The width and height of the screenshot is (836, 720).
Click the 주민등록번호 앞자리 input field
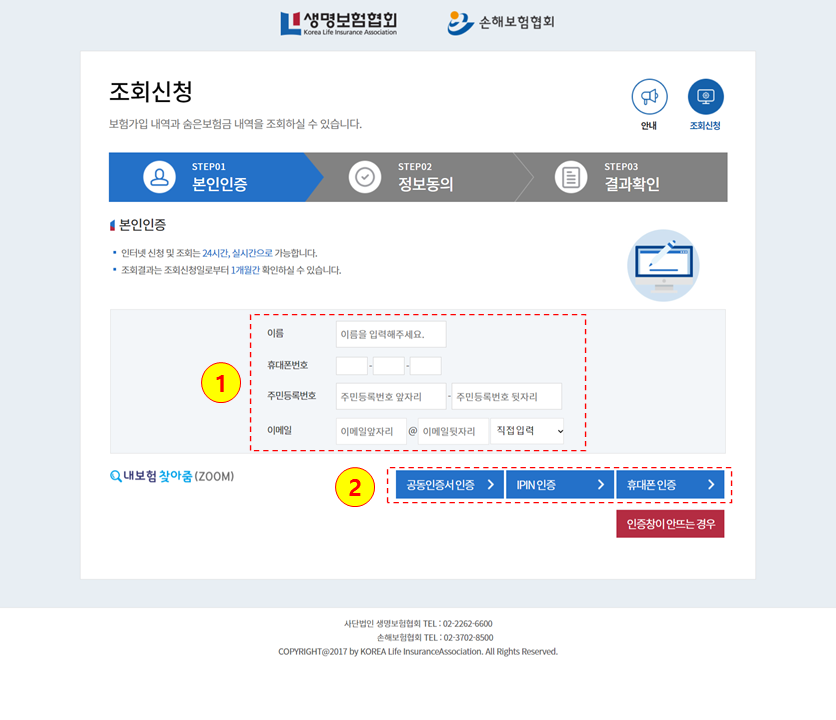tap(394, 396)
